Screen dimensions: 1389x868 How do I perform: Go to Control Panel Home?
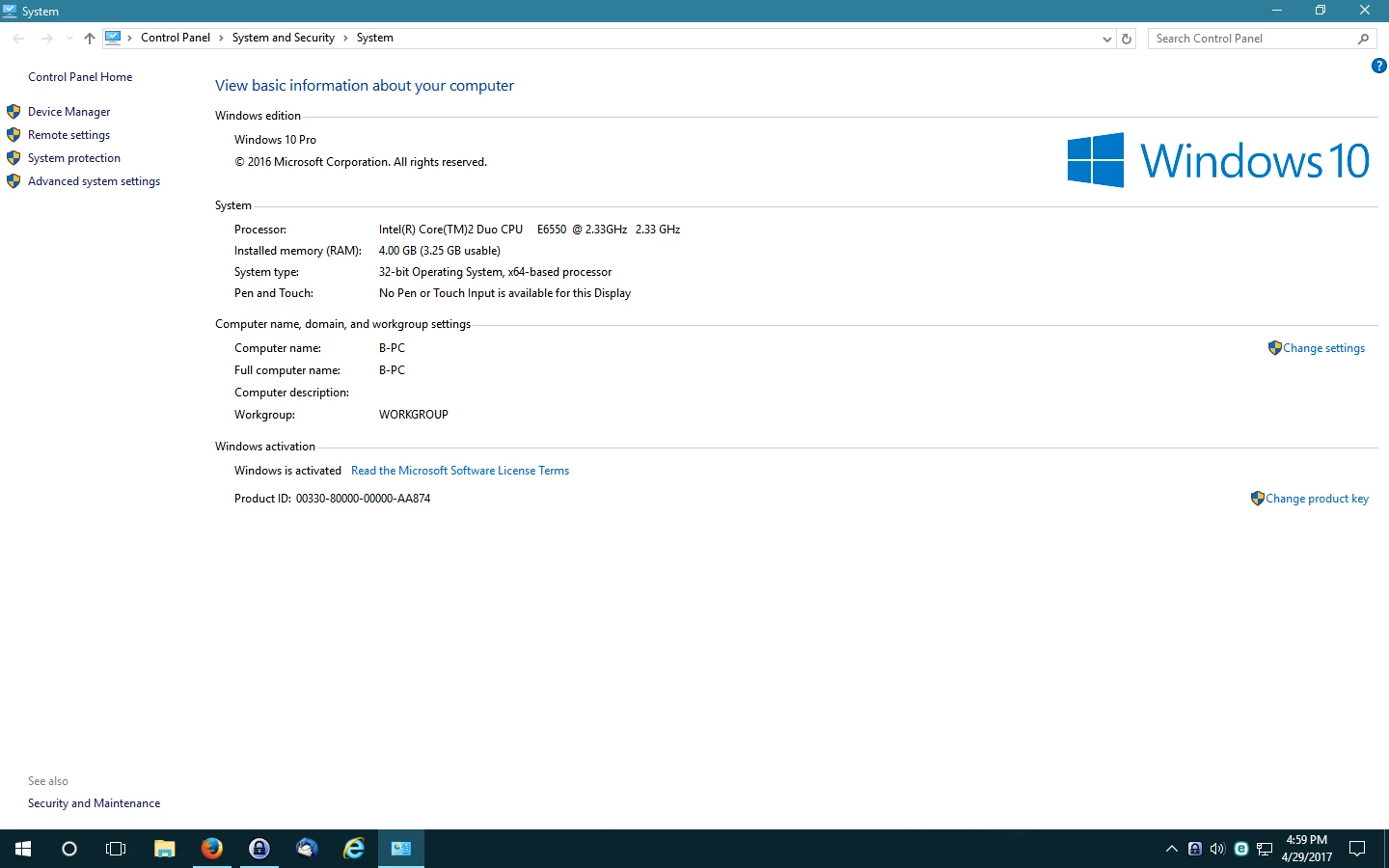(x=80, y=77)
